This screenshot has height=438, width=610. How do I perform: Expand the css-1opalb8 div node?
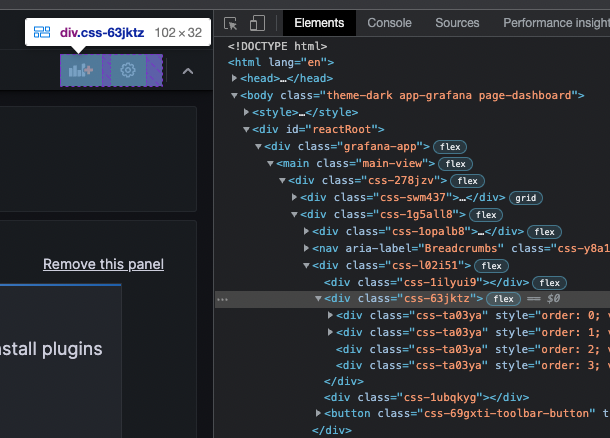307,231
